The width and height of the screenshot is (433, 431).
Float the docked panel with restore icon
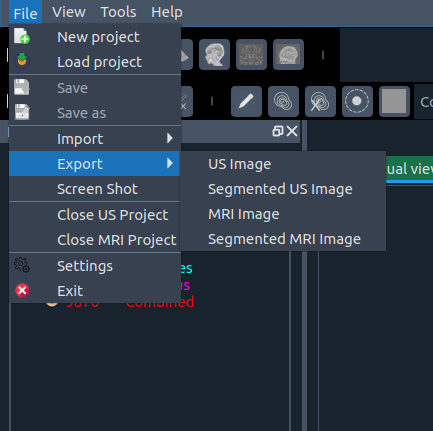[x=278, y=131]
